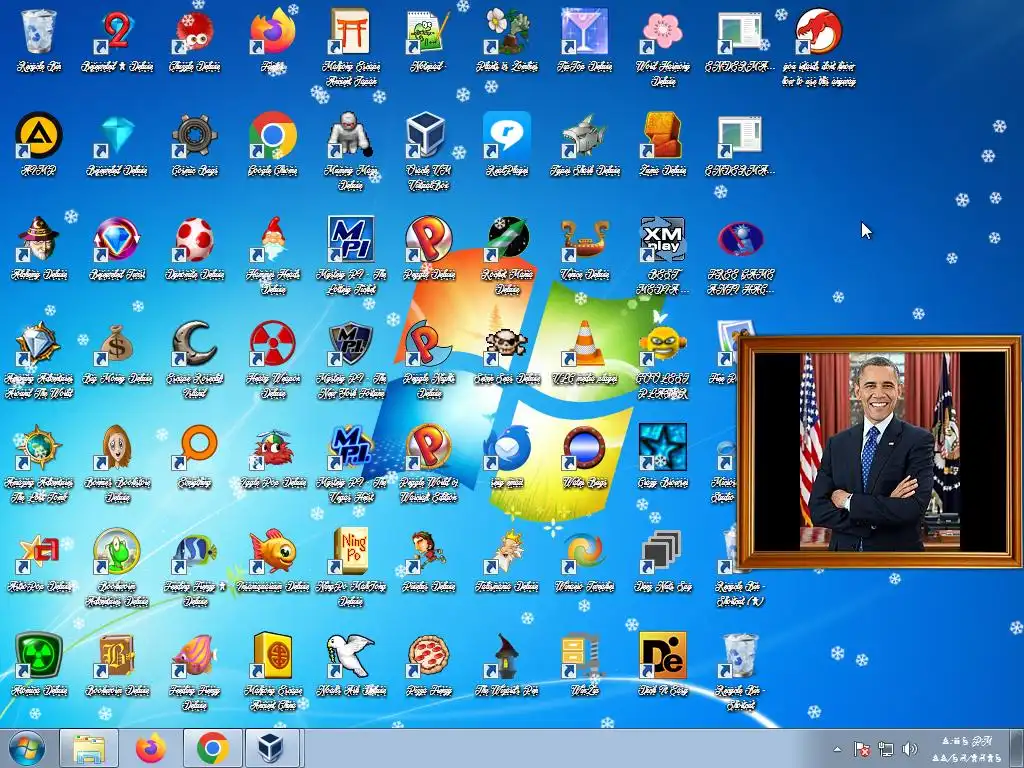Launch AIMP music player shortcut
The height and width of the screenshot is (768, 1024).
(39, 135)
